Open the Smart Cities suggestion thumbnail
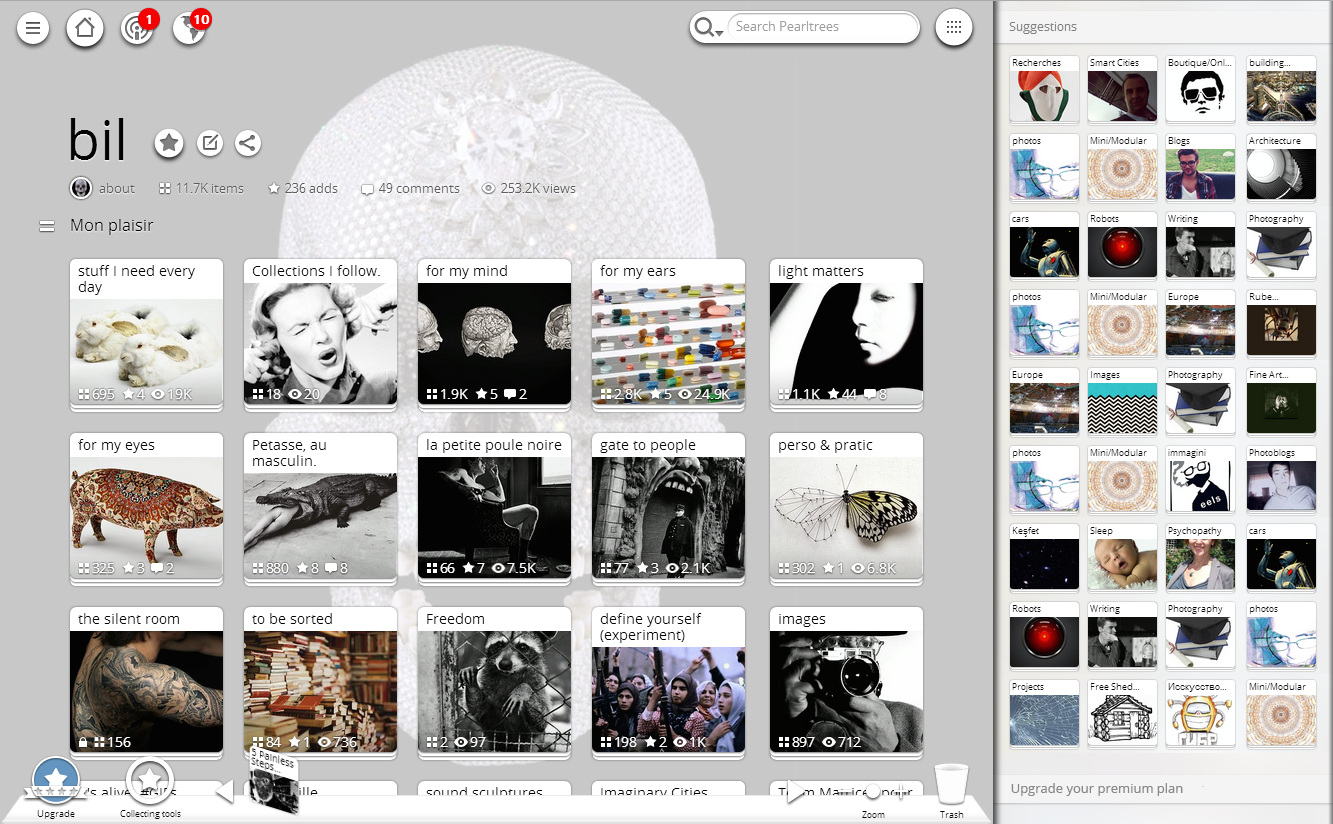 (1122, 91)
